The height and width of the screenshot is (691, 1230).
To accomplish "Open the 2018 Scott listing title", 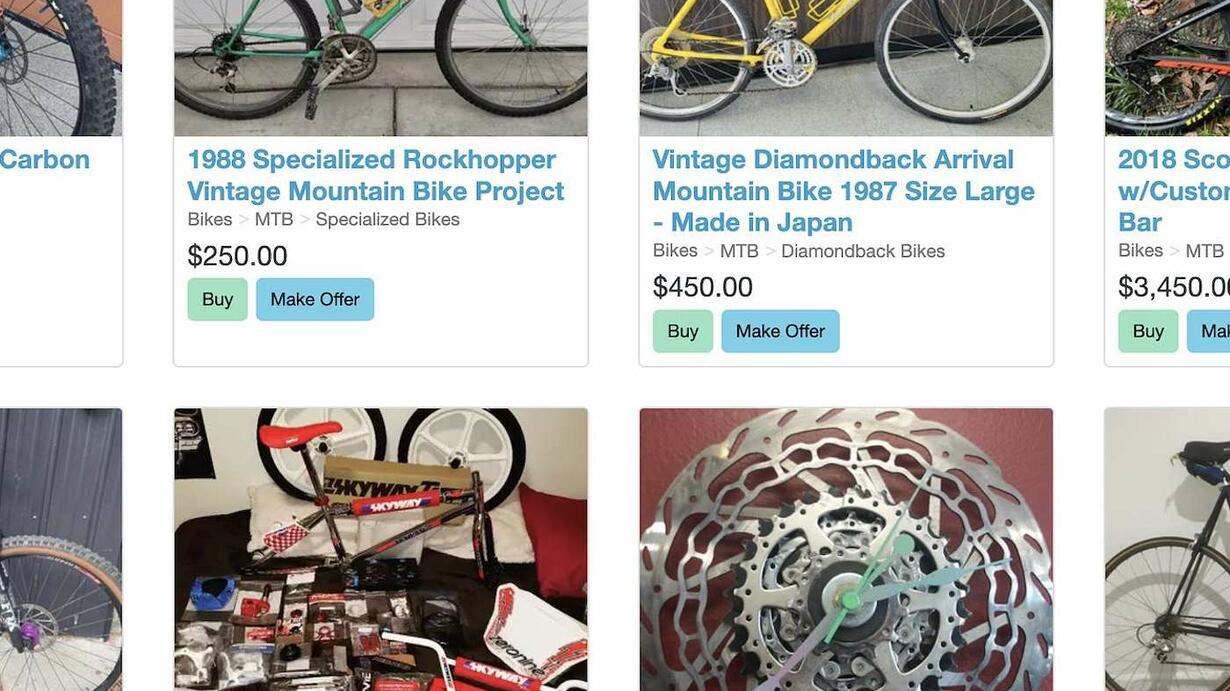I will tap(1174, 191).
